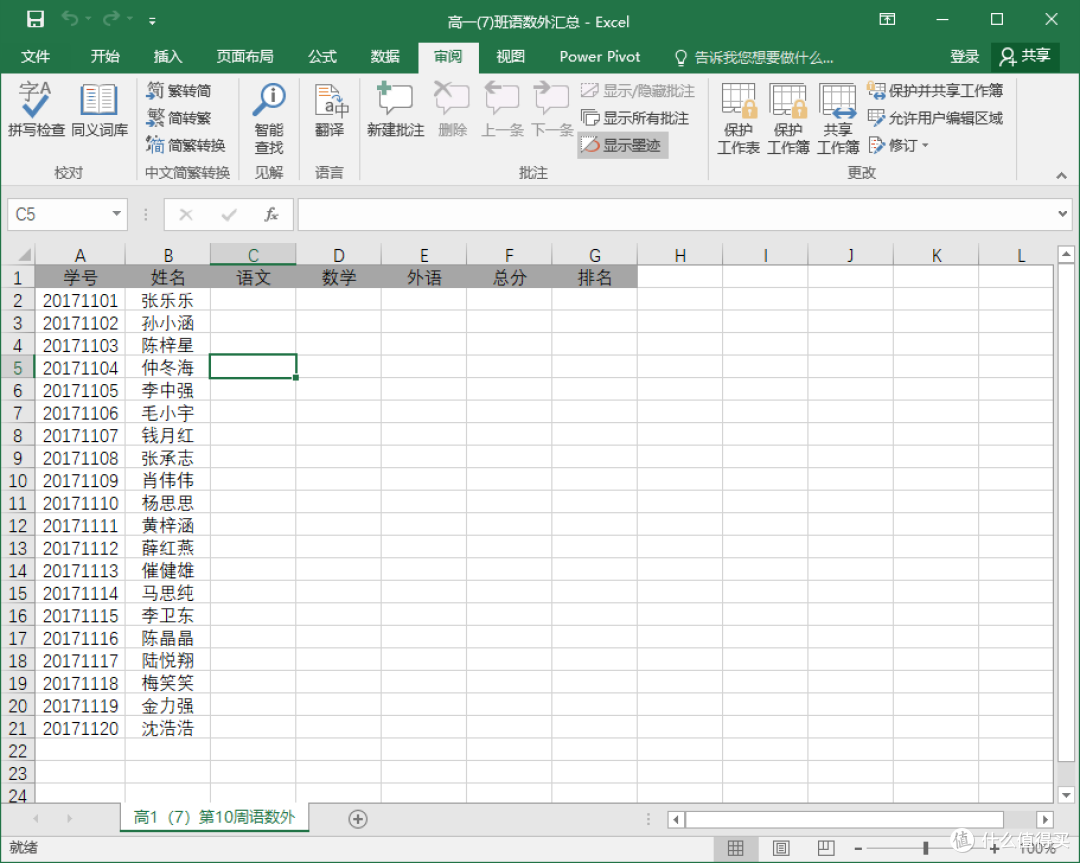Screen dimensions: 1080x863
Task: Switch to the 视图 tab
Action: tap(510, 56)
